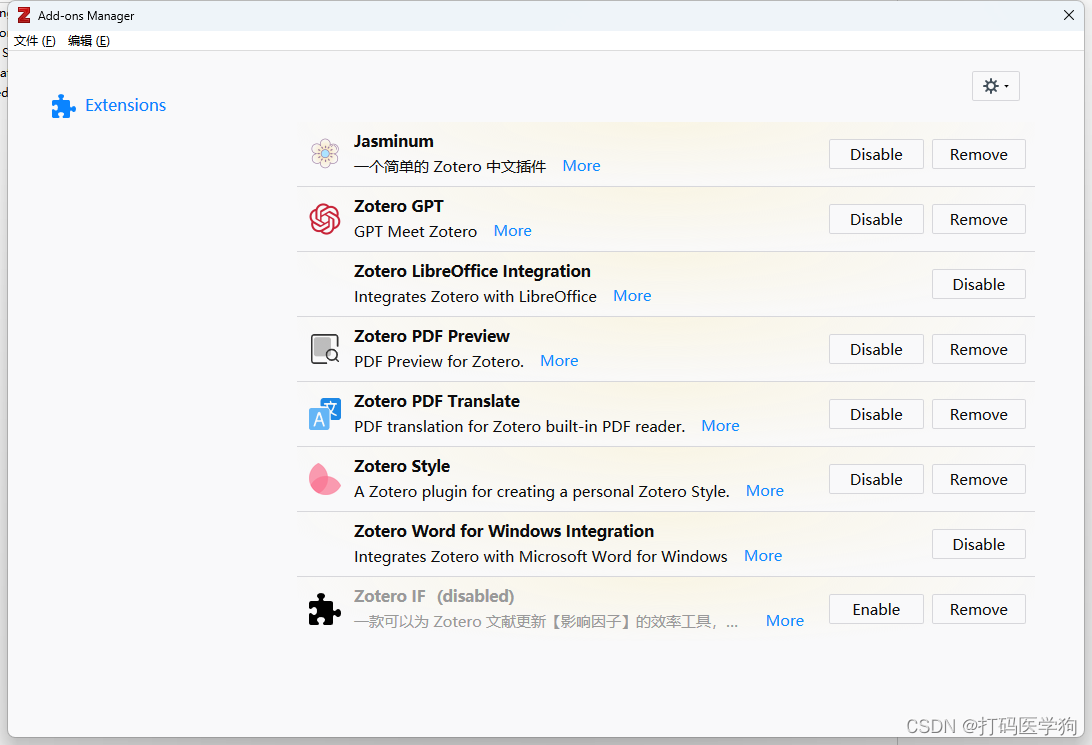This screenshot has width=1092, height=745.
Task: Open More link for Zotero IF
Action: point(785,620)
